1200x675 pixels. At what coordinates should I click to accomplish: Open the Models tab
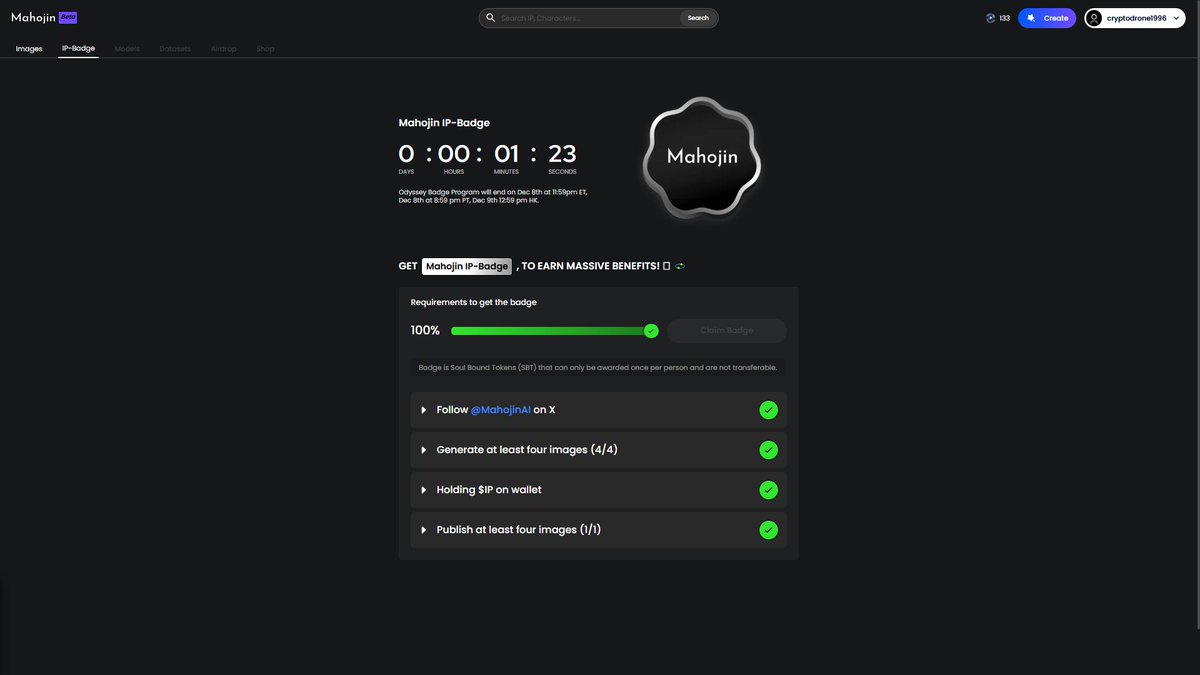point(127,48)
